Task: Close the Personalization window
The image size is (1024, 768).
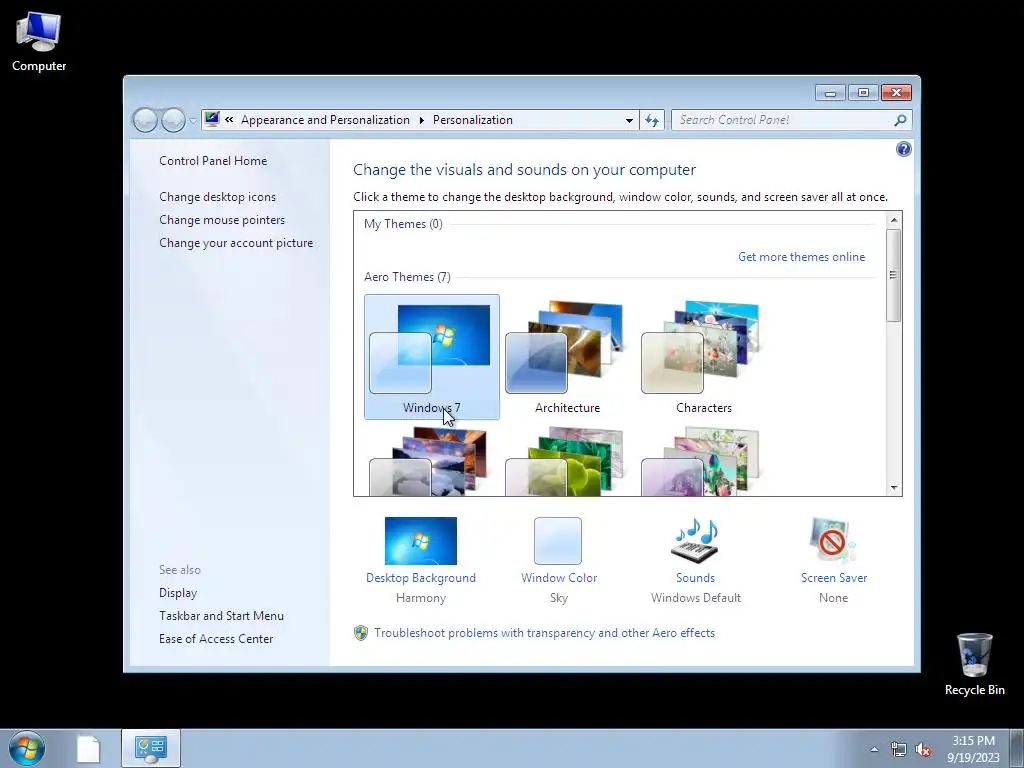Action: point(896,93)
